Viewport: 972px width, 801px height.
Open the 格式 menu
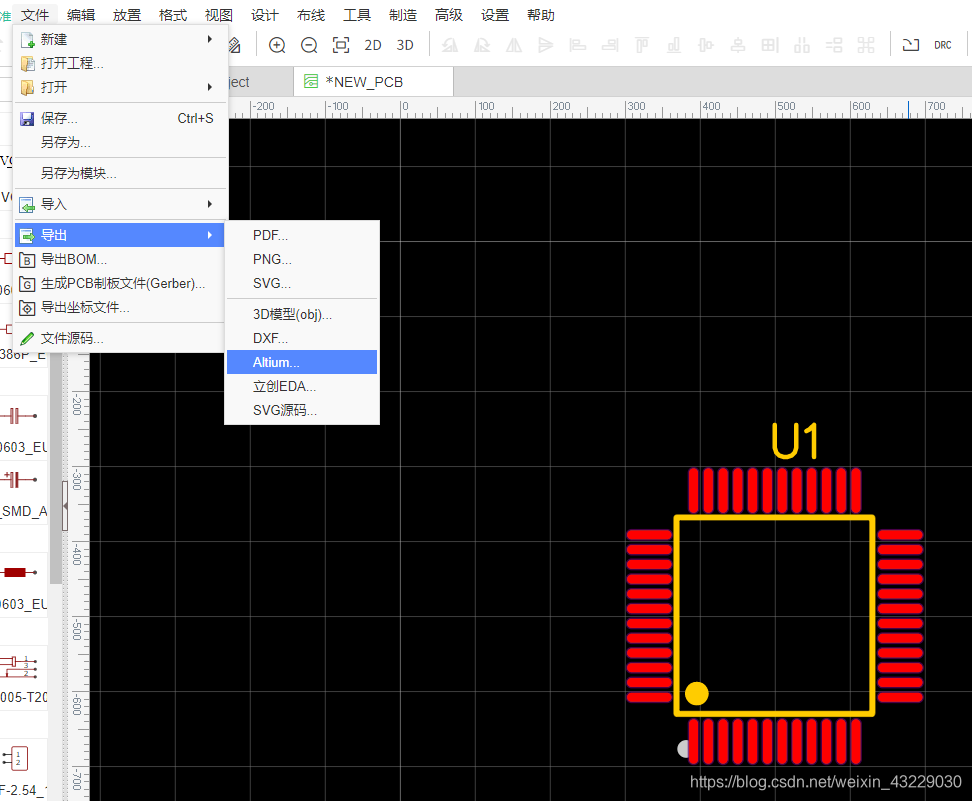[173, 15]
